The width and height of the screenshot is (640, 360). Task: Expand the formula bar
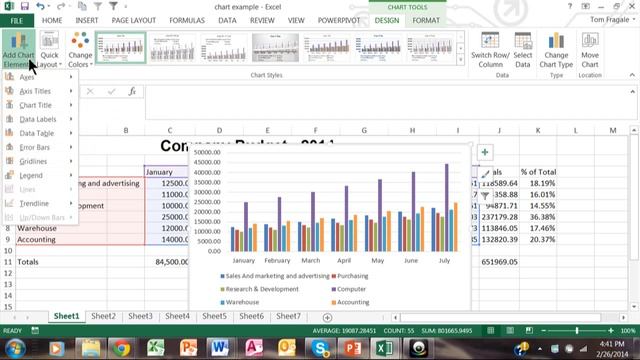632,91
